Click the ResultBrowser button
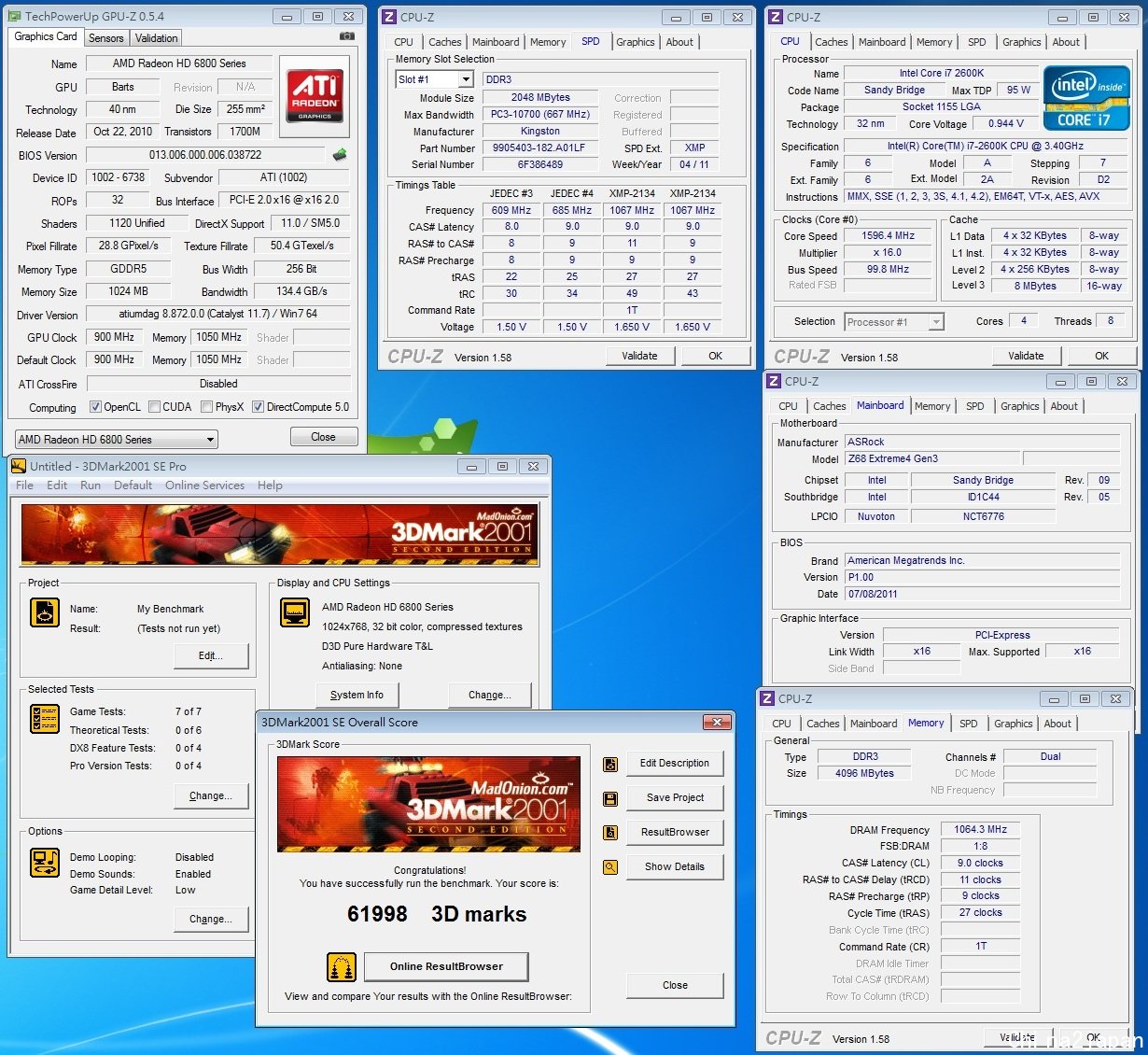Screen dimensions: 1148x1055 (675, 833)
